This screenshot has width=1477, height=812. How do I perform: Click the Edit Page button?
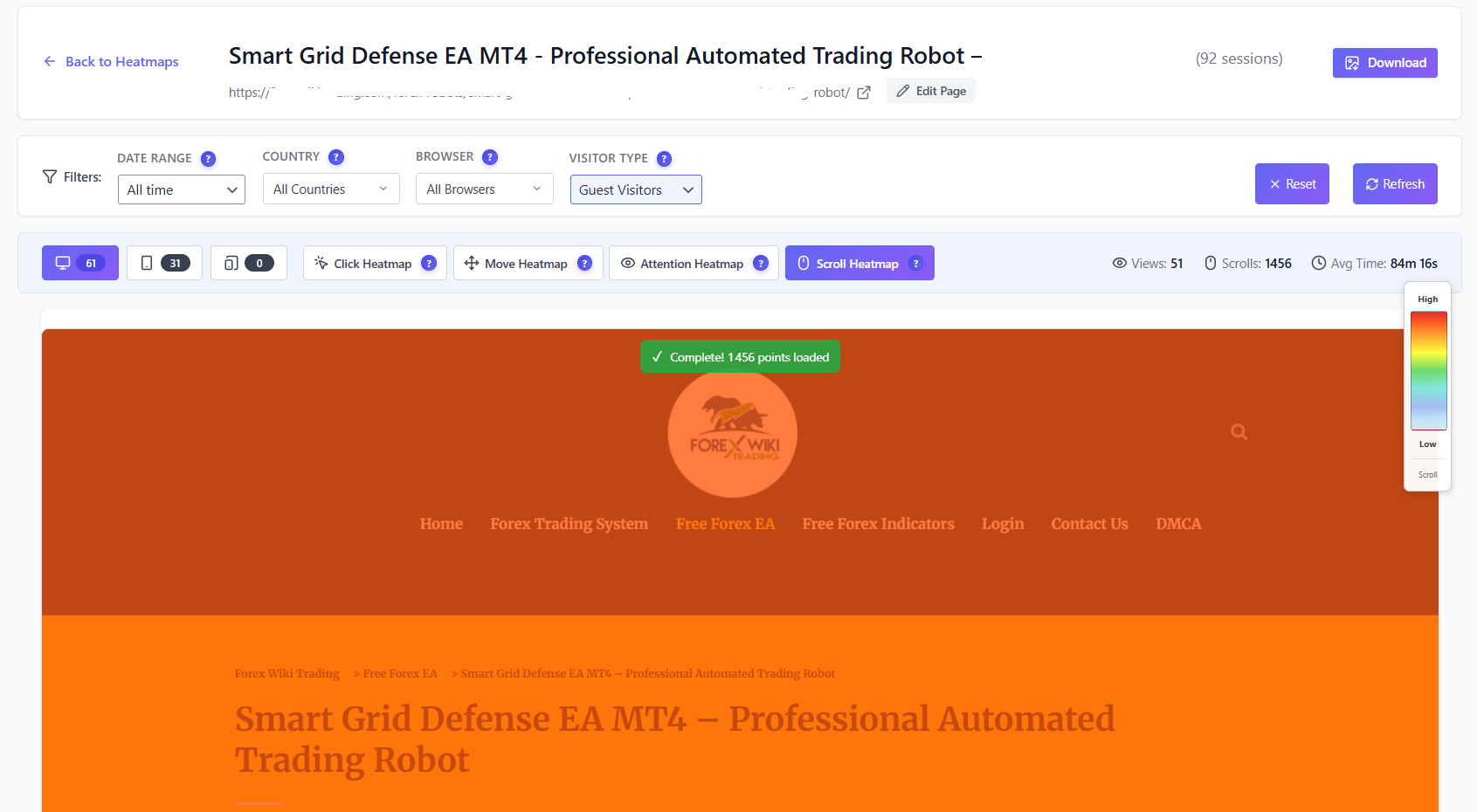[x=931, y=91]
